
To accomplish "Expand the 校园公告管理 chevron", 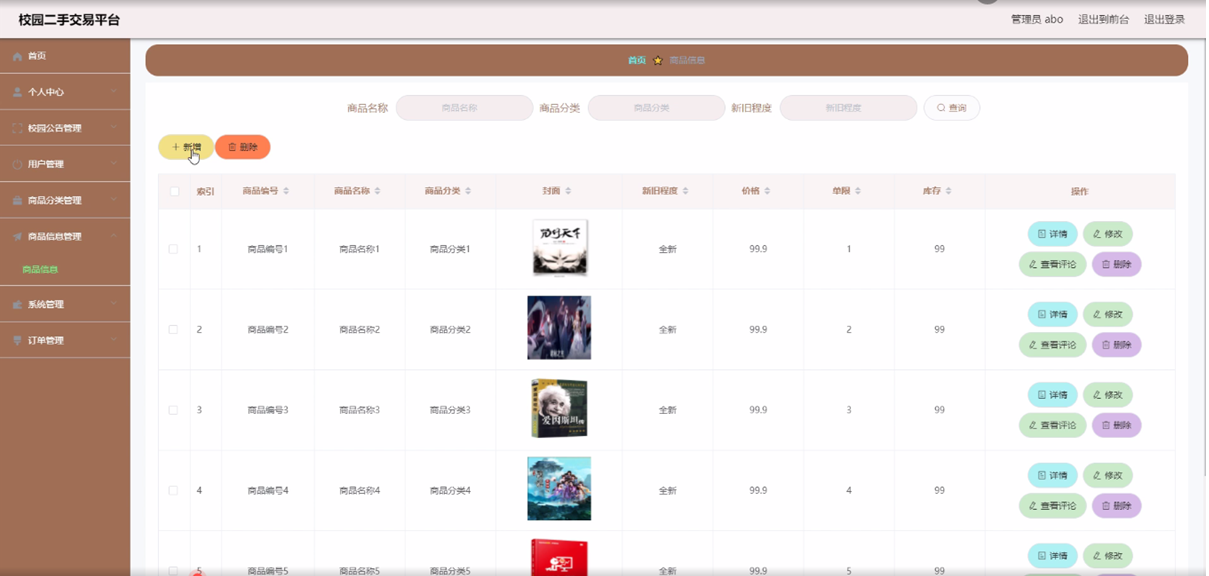I will click(x=113, y=128).
